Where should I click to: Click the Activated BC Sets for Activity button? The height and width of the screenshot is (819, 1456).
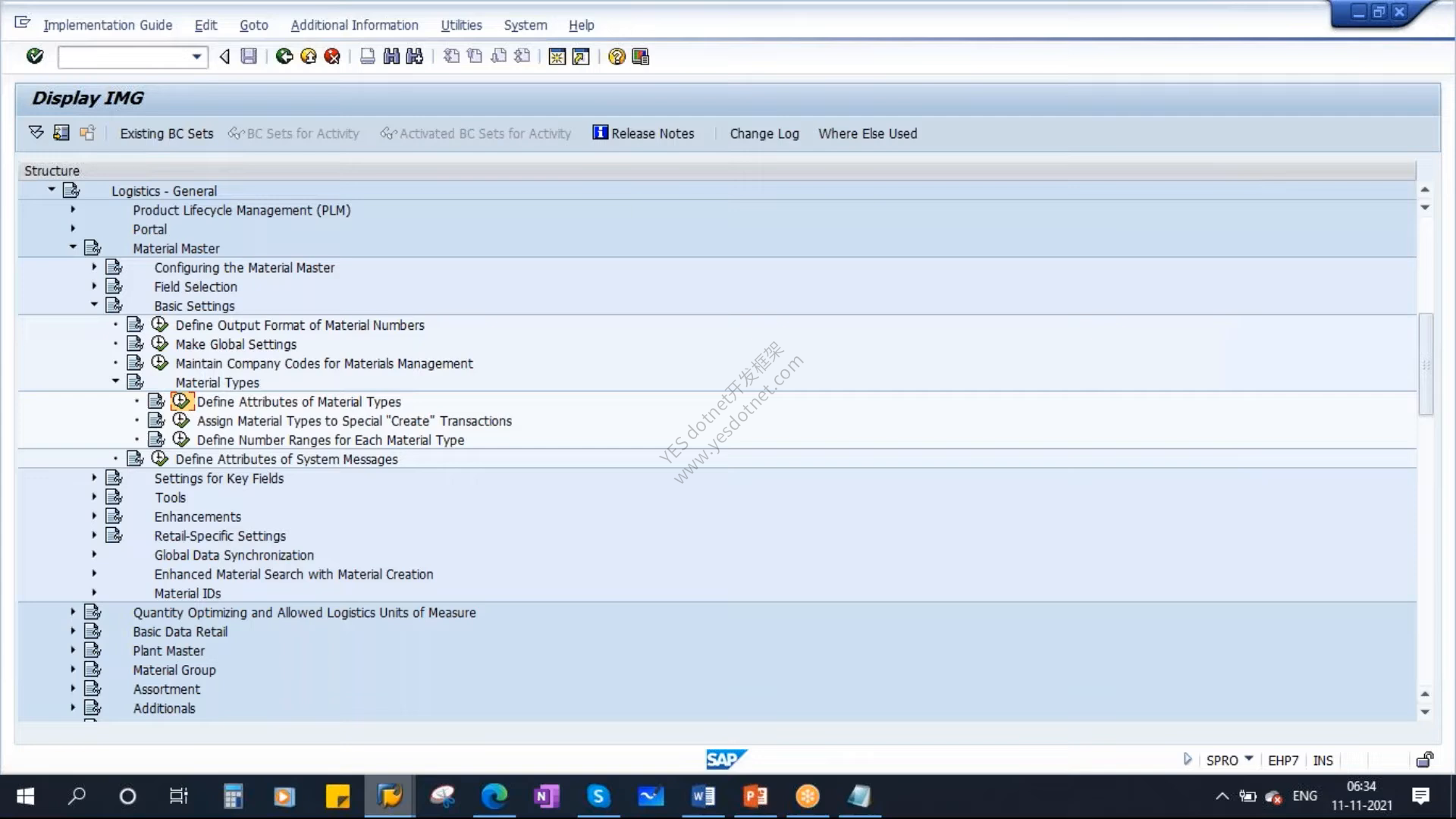coord(475,133)
